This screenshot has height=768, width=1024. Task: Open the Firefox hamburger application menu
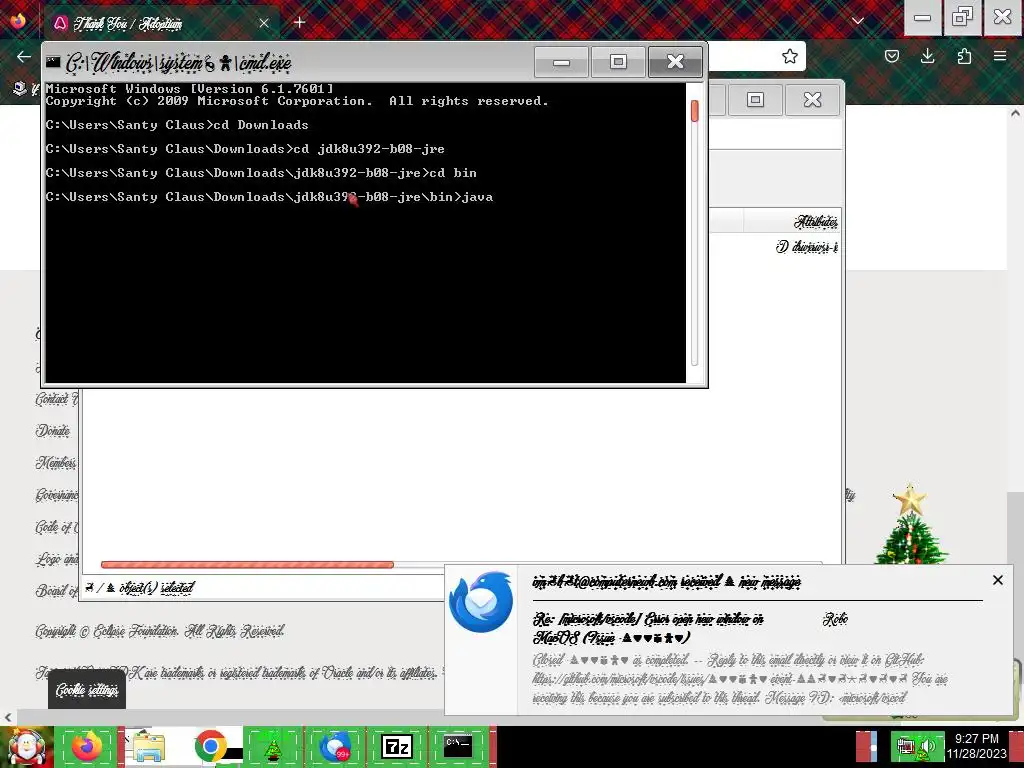tap(1000, 56)
